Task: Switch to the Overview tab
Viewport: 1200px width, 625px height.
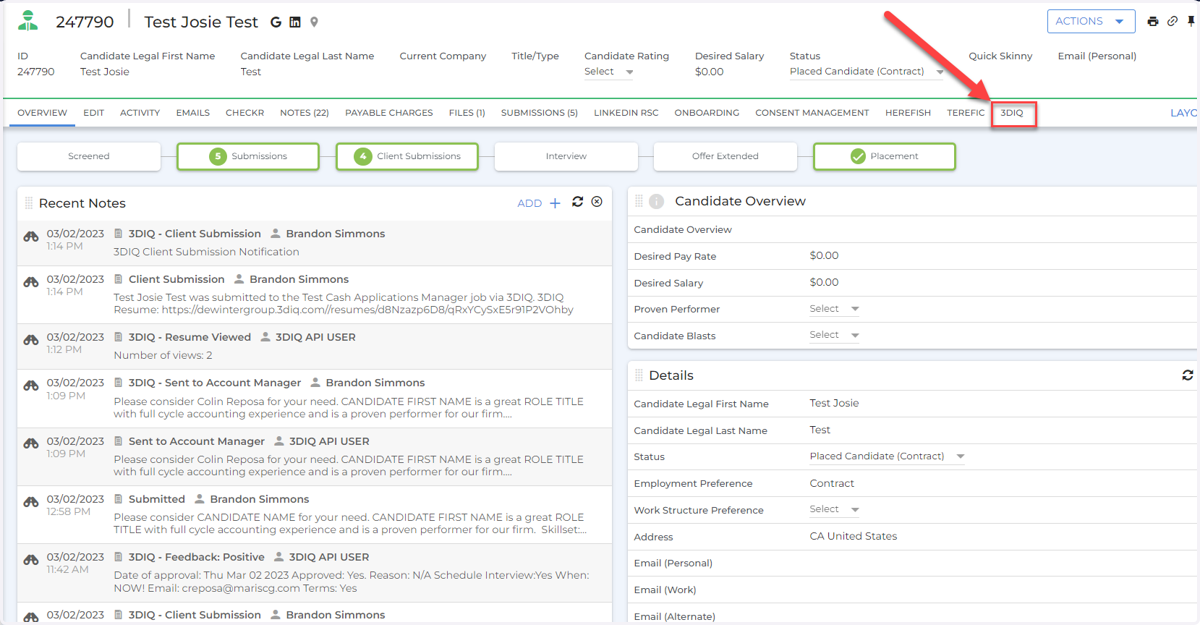Action: tap(42, 113)
